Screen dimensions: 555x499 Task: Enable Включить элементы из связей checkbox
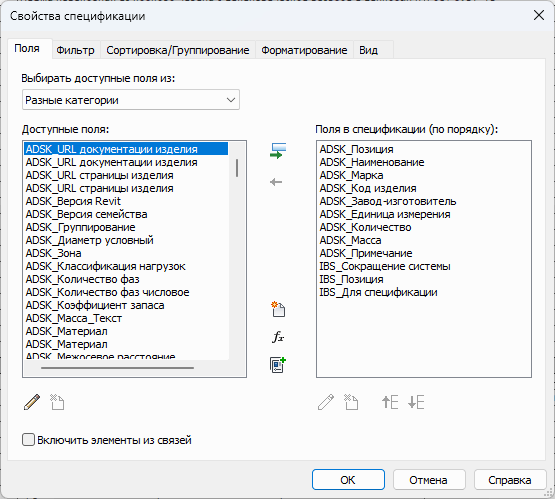(28, 440)
